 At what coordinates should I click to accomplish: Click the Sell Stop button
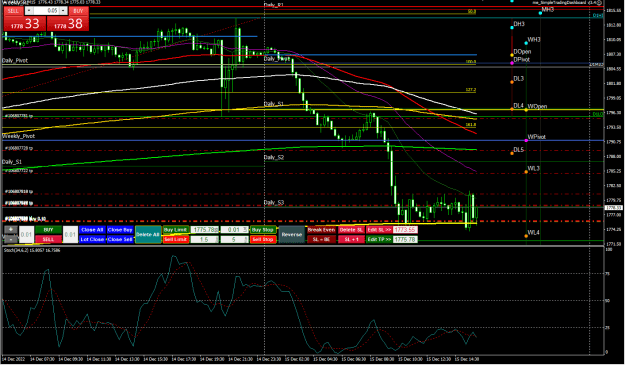click(x=263, y=239)
